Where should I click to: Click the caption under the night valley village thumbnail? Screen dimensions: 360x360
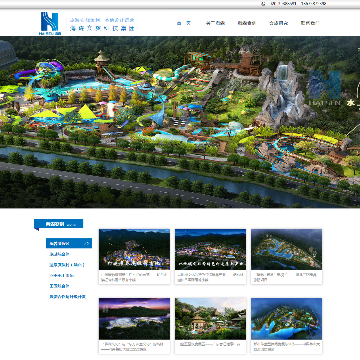pyautogui.click(x=134, y=277)
